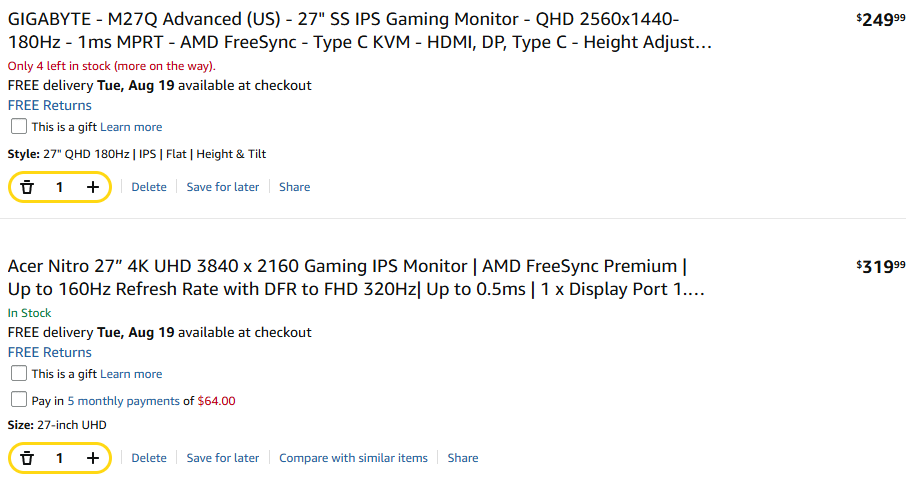This screenshot has width=920, height=483.
Task: Open FREE Returns info for GIGABYTE monitor
Action: coord(50,106)
